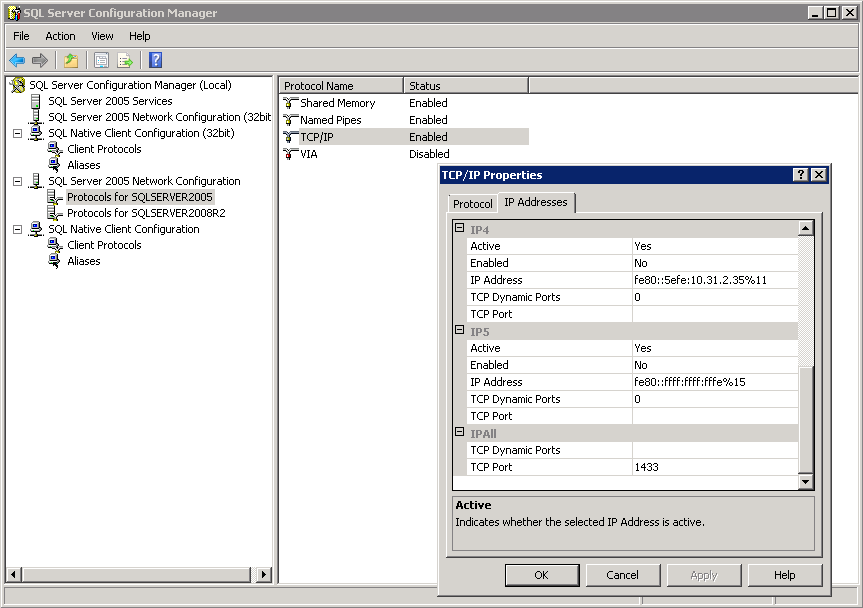Click the Shared Memory protocol icon
Image resolution: width=863 pixels, height=608 pixels.
click(x=290, y=103)
